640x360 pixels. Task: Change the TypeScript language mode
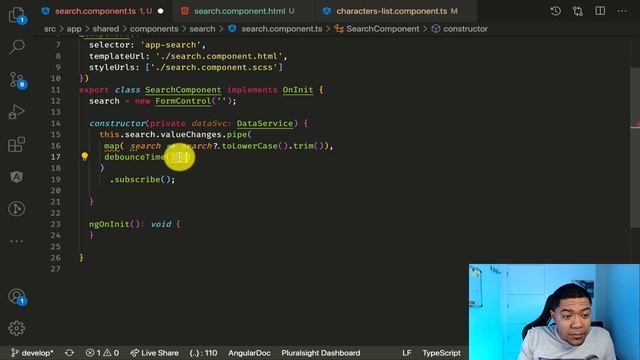tap(441, 353)
